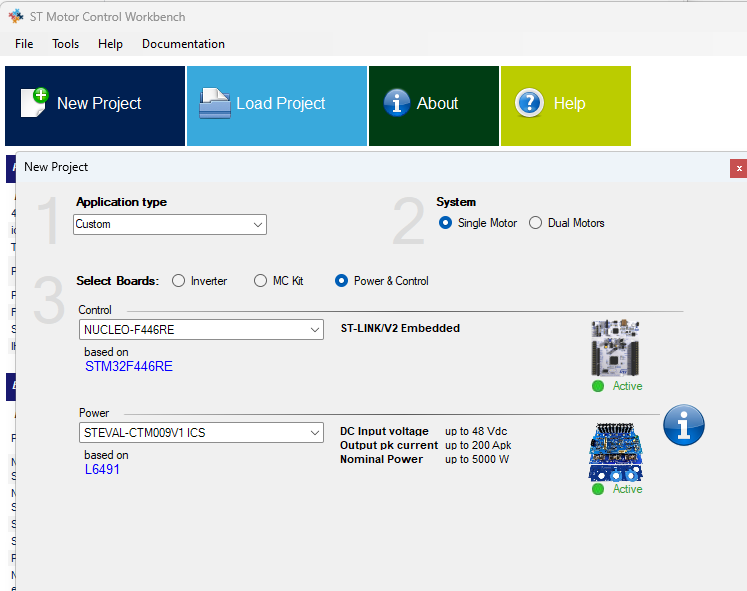Click the Select Boards label

click(118, 281)
